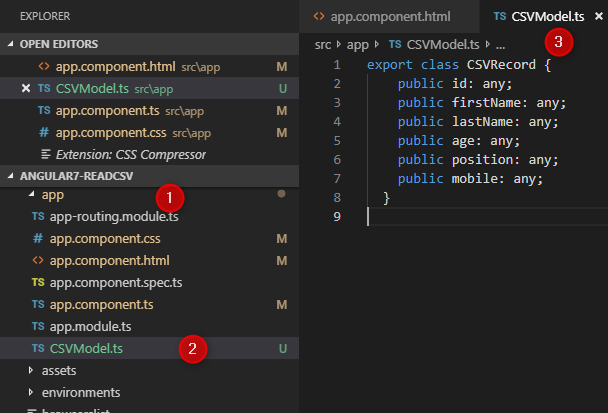
Task: Click the CSS hash icon in file tree
Action: [38, 238]
